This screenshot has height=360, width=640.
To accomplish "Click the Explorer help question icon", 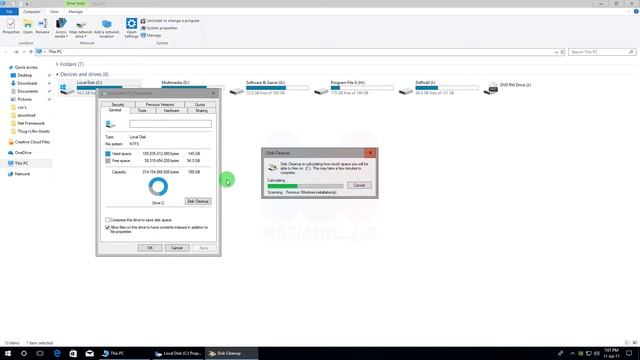I will click(636, 11).
